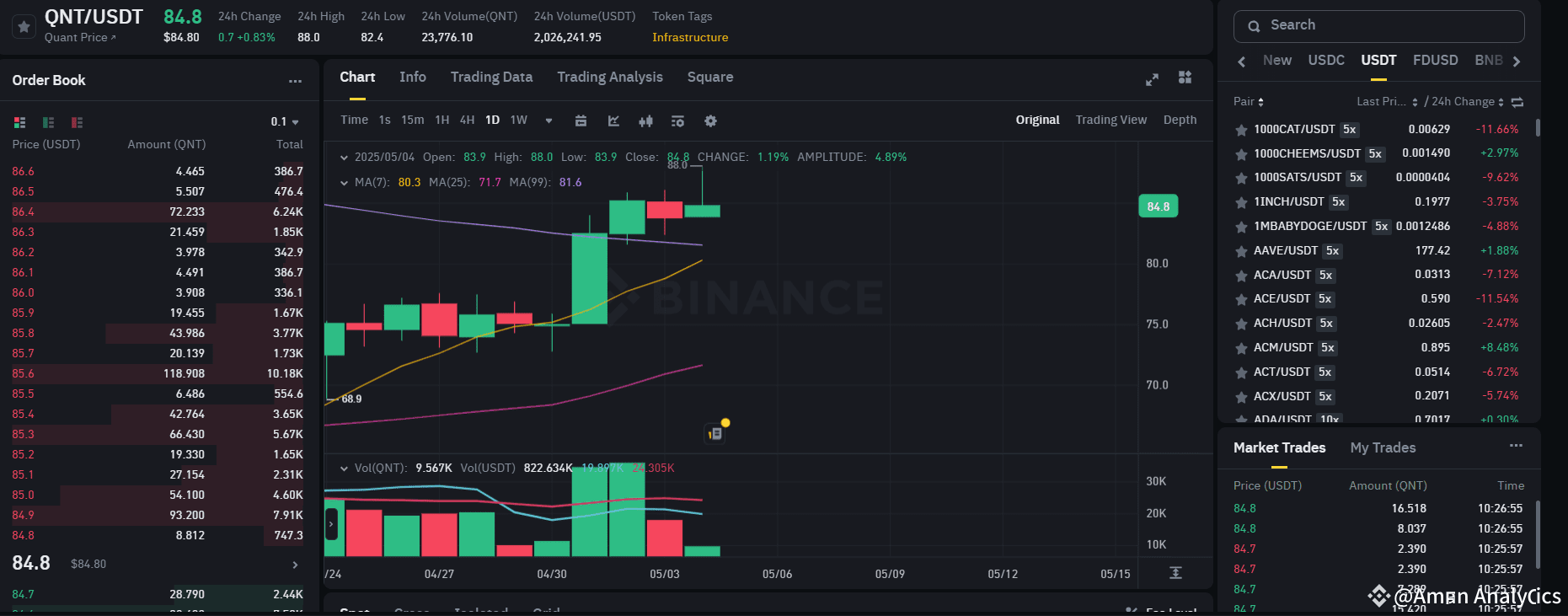Click the 86.4 ask price row
The width and height of the screenshot is (1568, 616).
coord(158,212)
